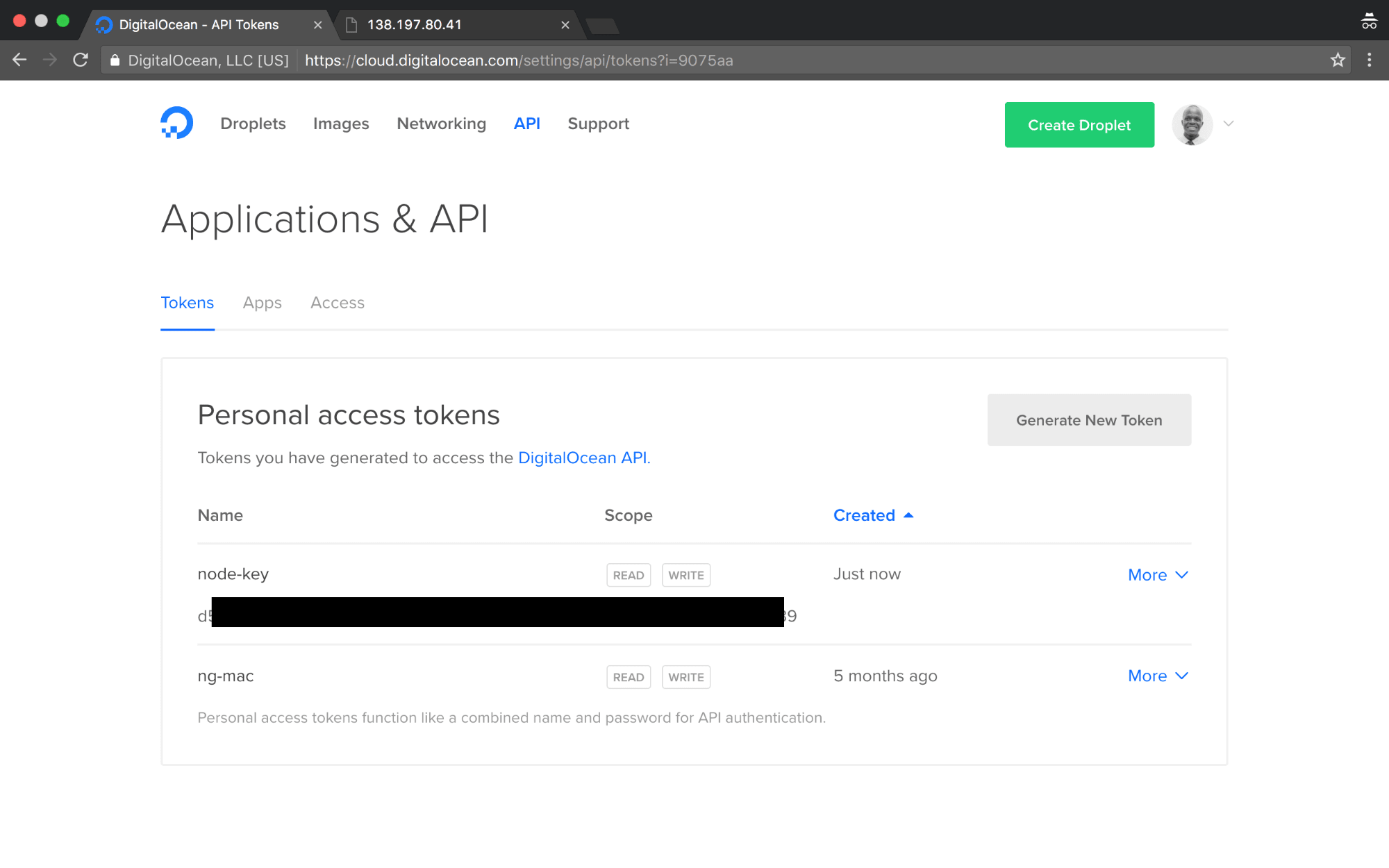Open the Droplets navigation item
The height and width of the screenshot is (868, 1389).
tap(253, 124)
